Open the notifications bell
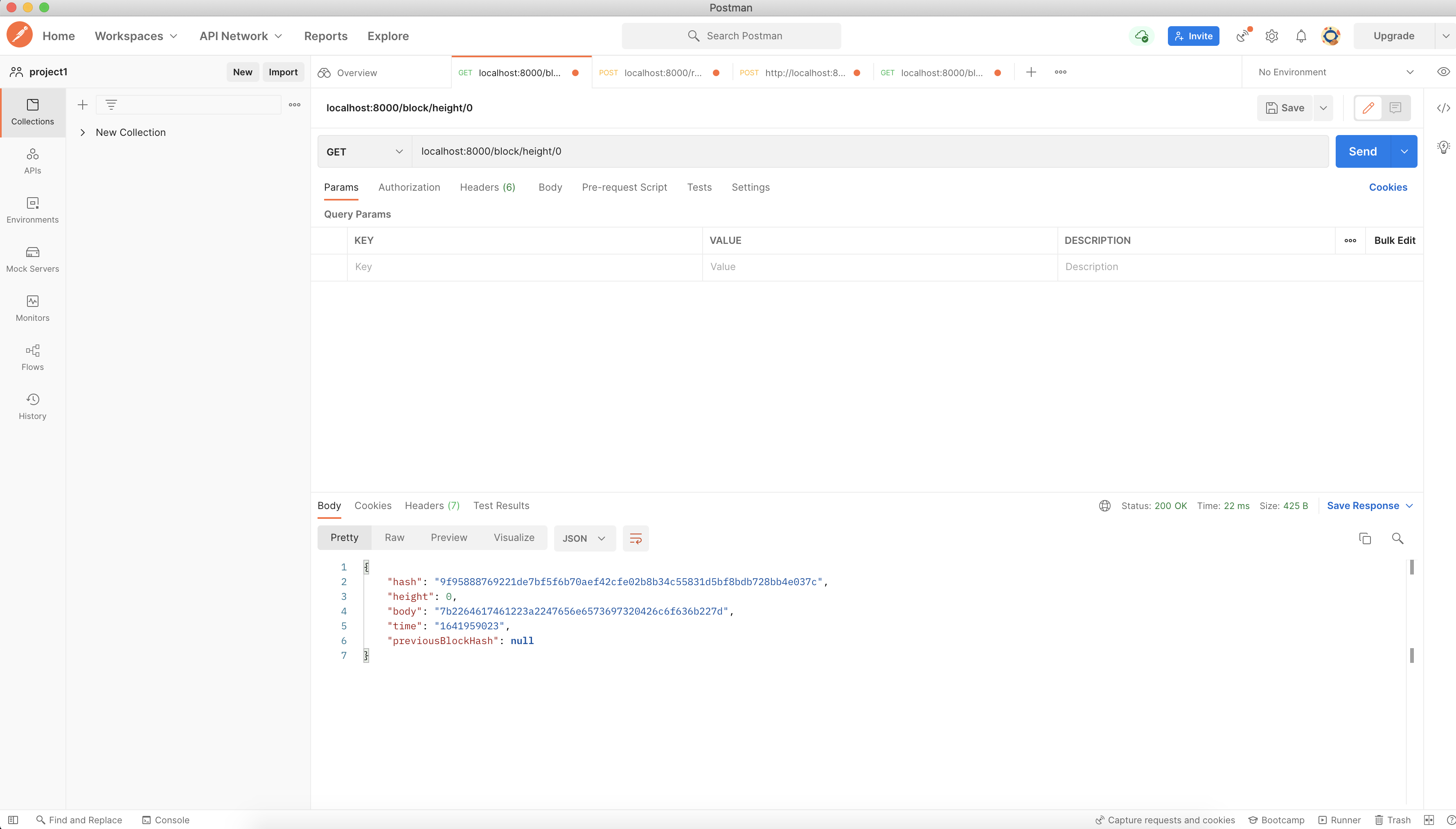 tap(1301, 36)
